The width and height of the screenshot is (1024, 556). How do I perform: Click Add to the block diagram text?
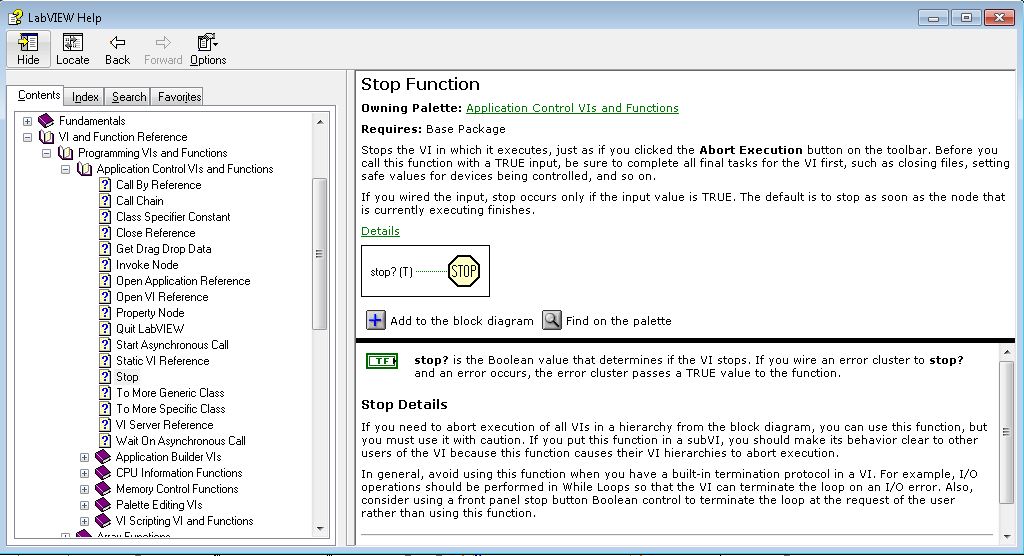coord(462,321)
